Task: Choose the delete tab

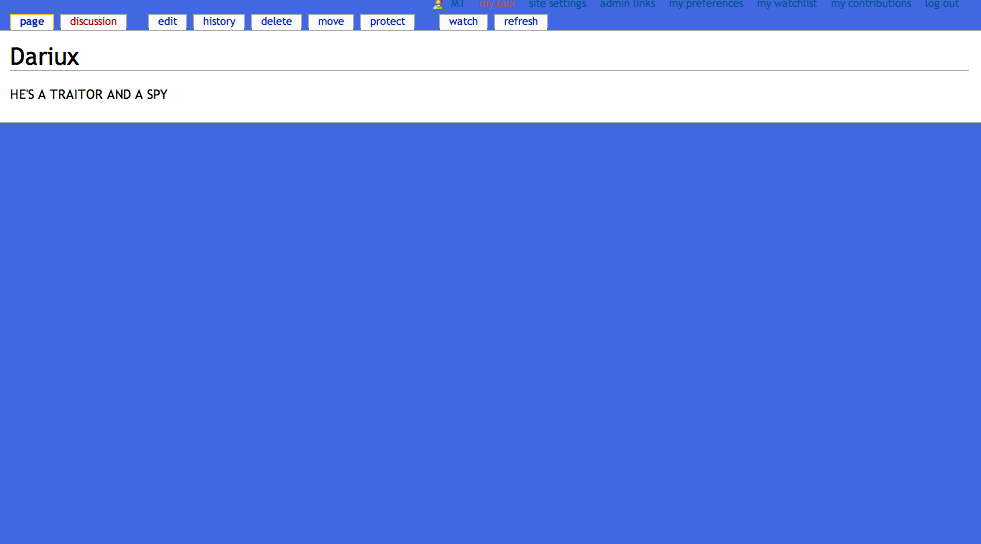Action: tap(276, 22)
